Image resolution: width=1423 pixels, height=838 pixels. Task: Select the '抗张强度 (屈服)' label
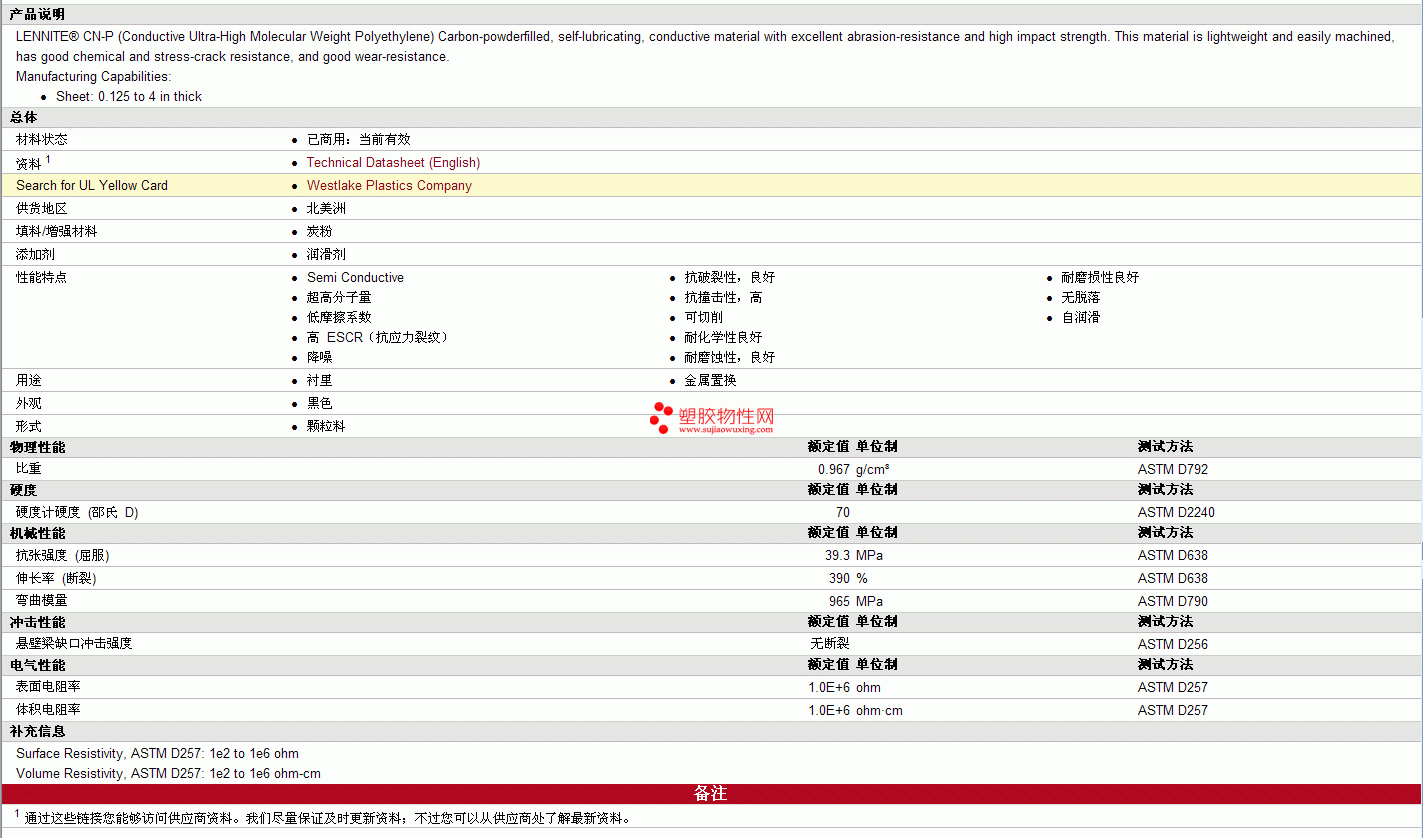pyautogui.click(x=63, y=555)
